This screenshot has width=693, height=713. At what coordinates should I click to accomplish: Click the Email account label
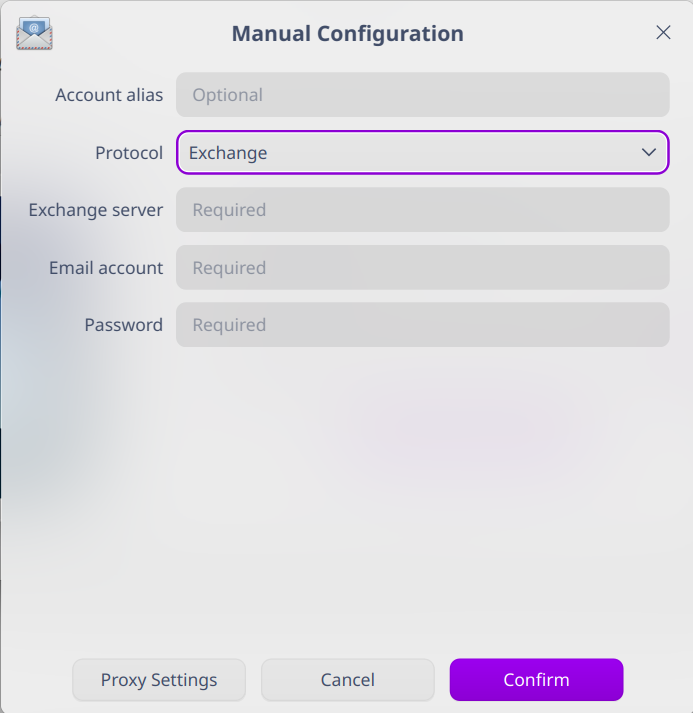[106, 268]
